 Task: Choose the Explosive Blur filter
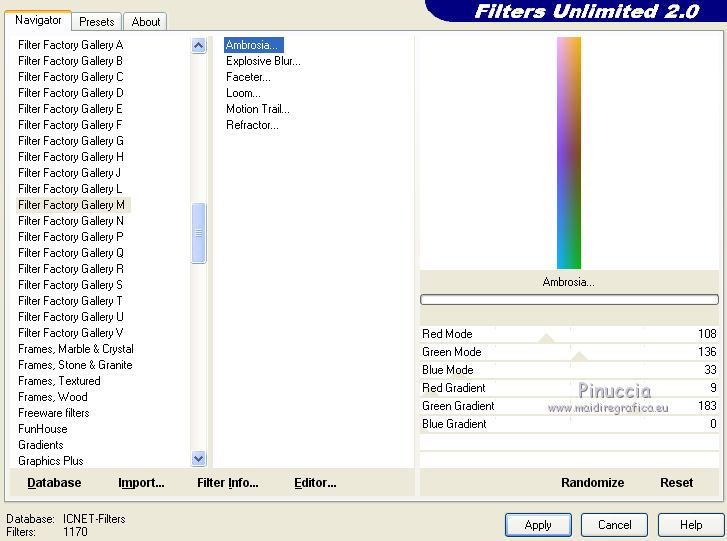tap(263, 61)
